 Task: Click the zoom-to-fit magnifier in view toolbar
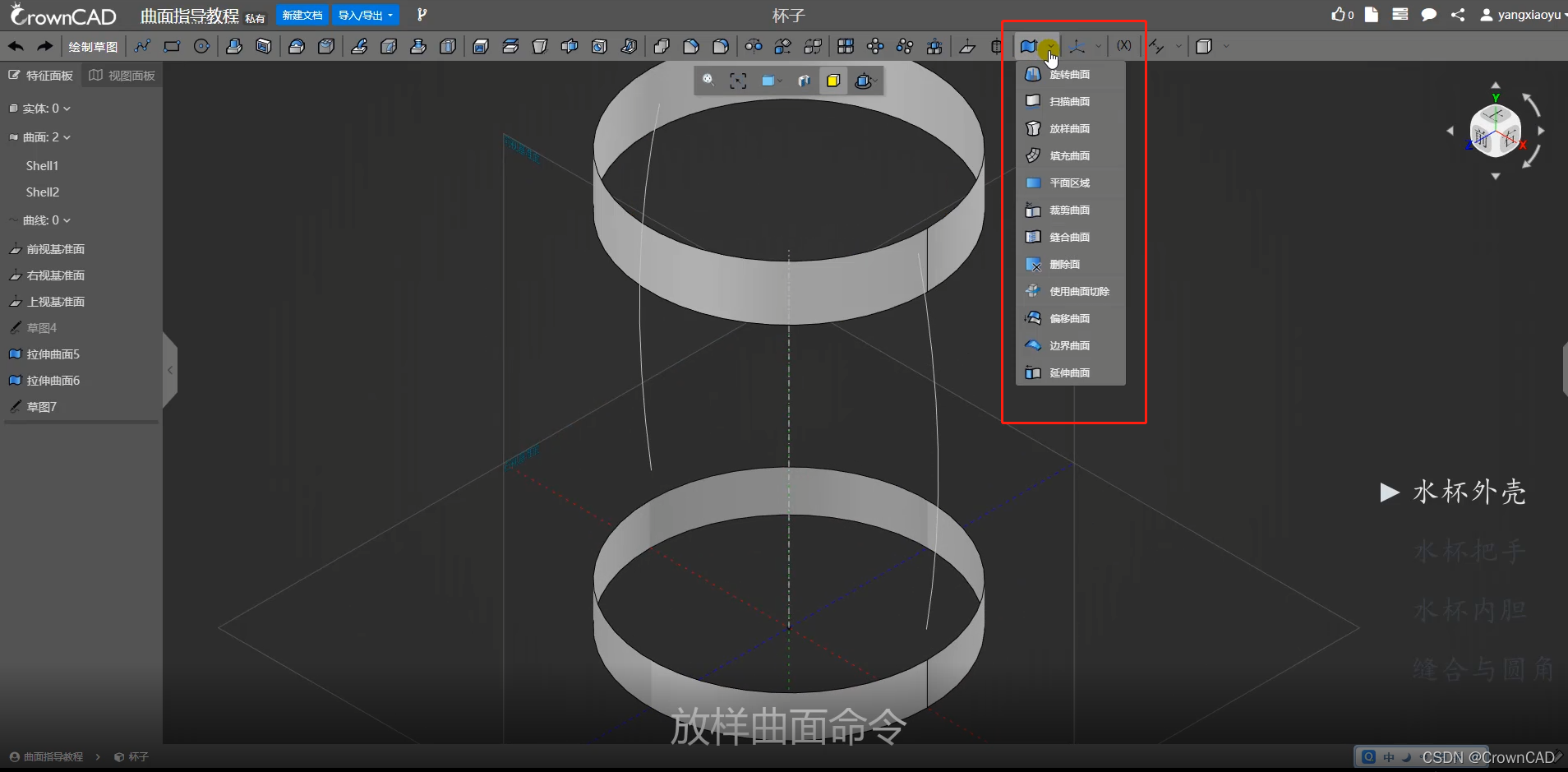pos(708,81)
